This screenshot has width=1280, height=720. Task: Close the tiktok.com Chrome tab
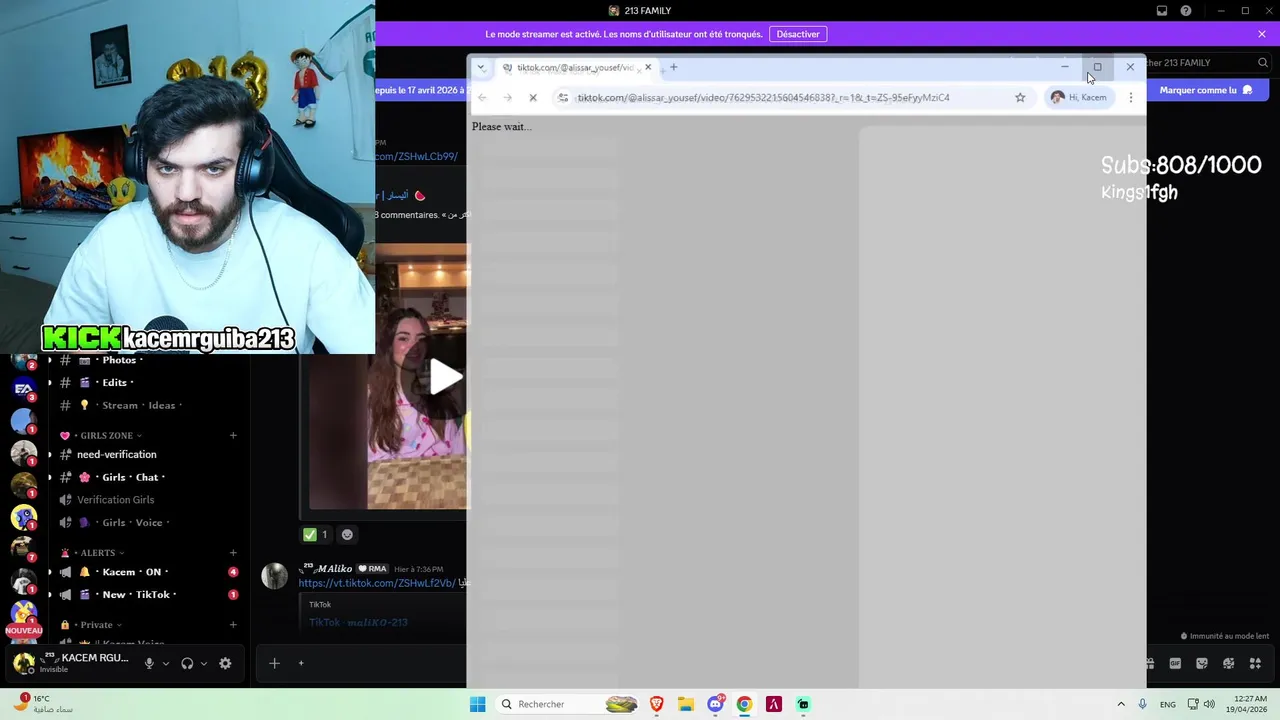coord(648,67)
